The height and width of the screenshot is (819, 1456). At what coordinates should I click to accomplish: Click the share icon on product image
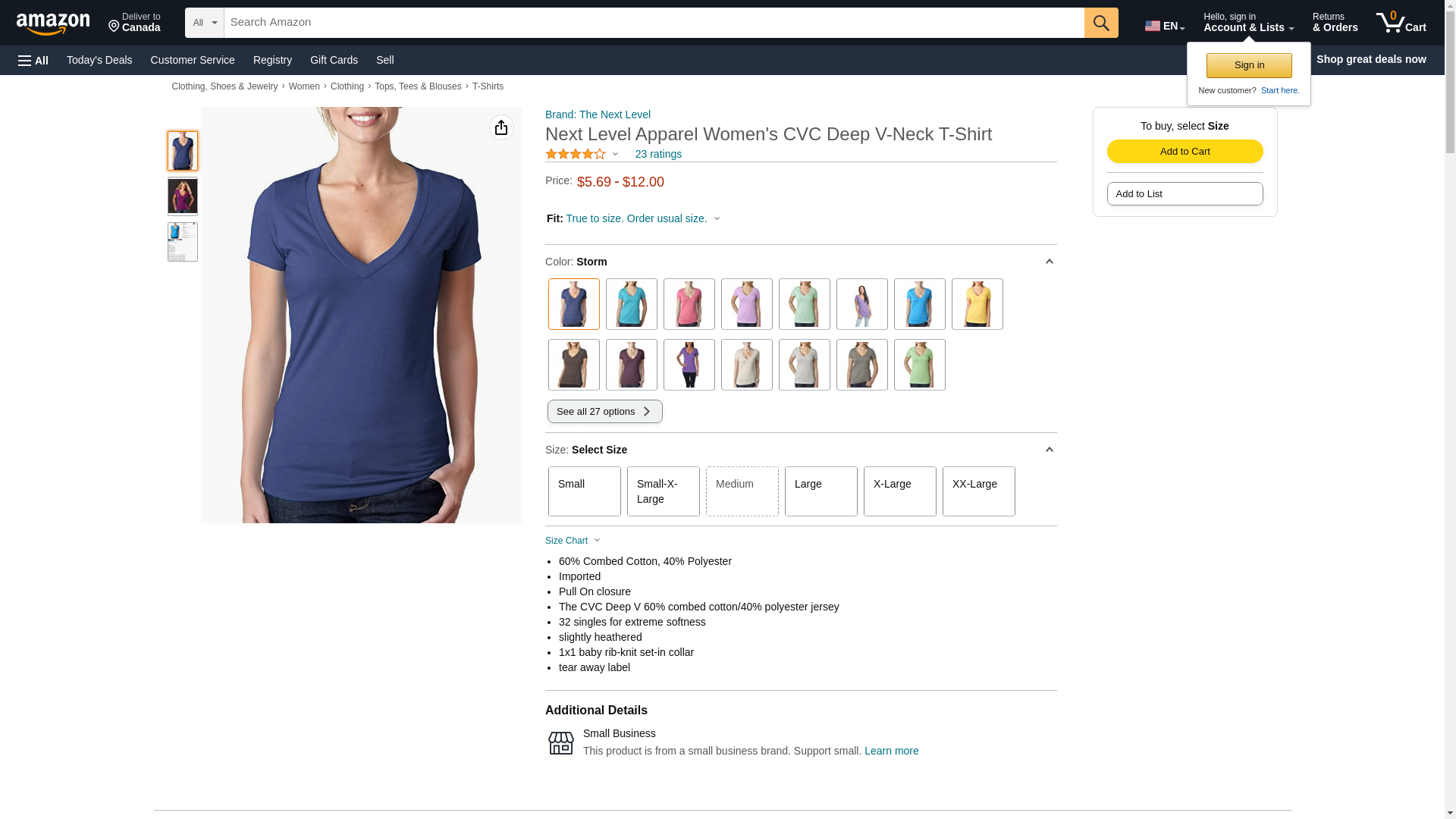[501, 127]
